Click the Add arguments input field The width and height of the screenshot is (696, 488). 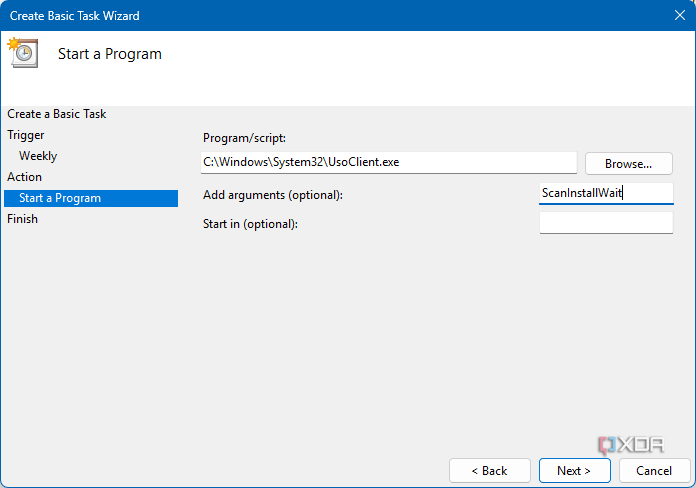[x=606, y=193]
